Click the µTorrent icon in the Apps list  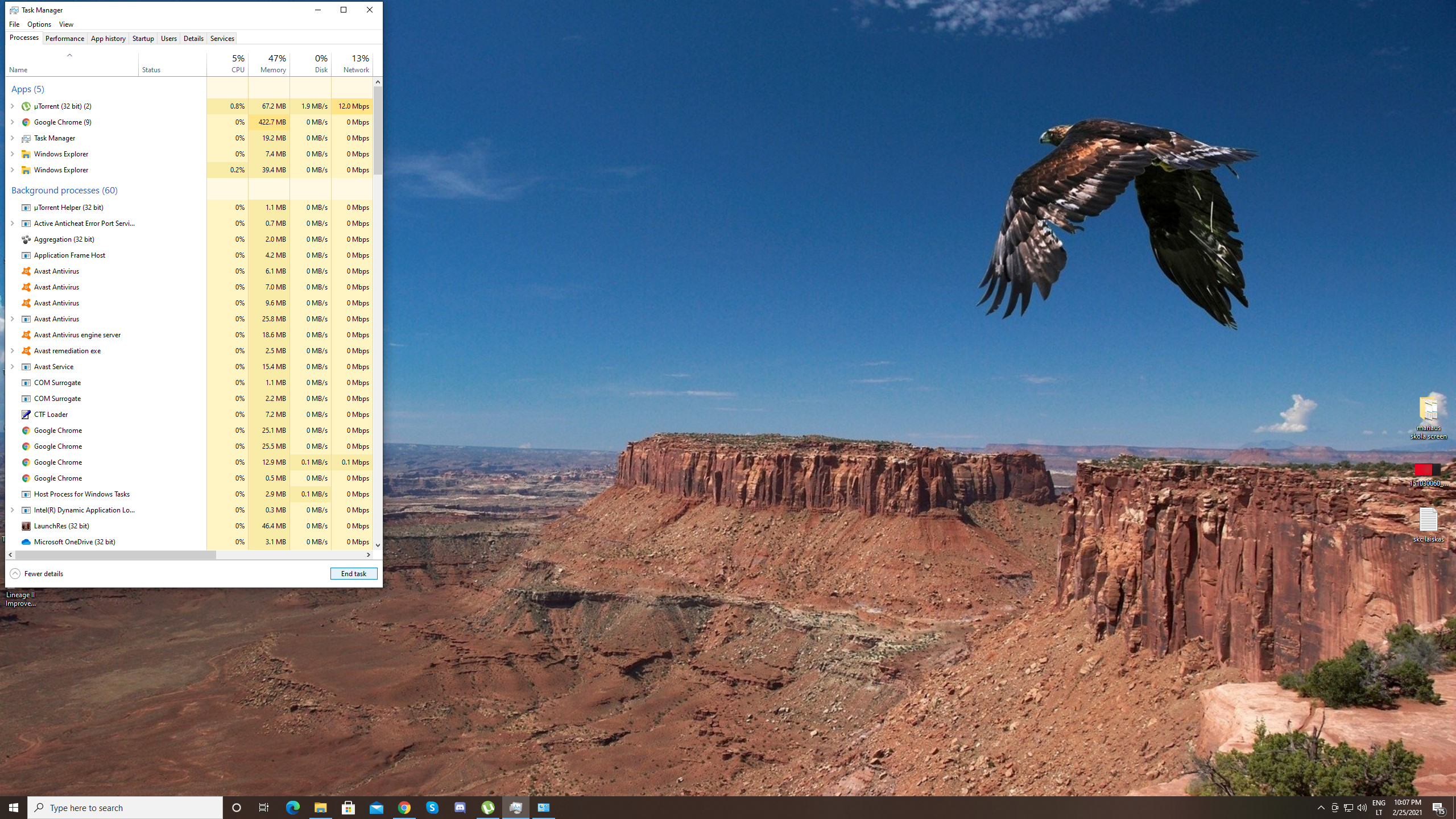pyautogui.click(x=26, y=106)
